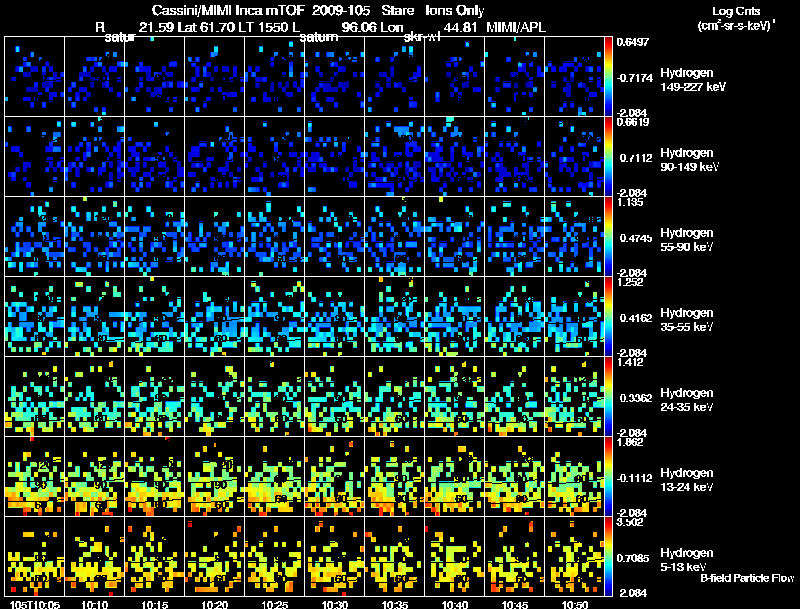Click the Hydrogen 5-13 keV label
The width and height of the screenshot is (800, 609).
tap(687, 560)
